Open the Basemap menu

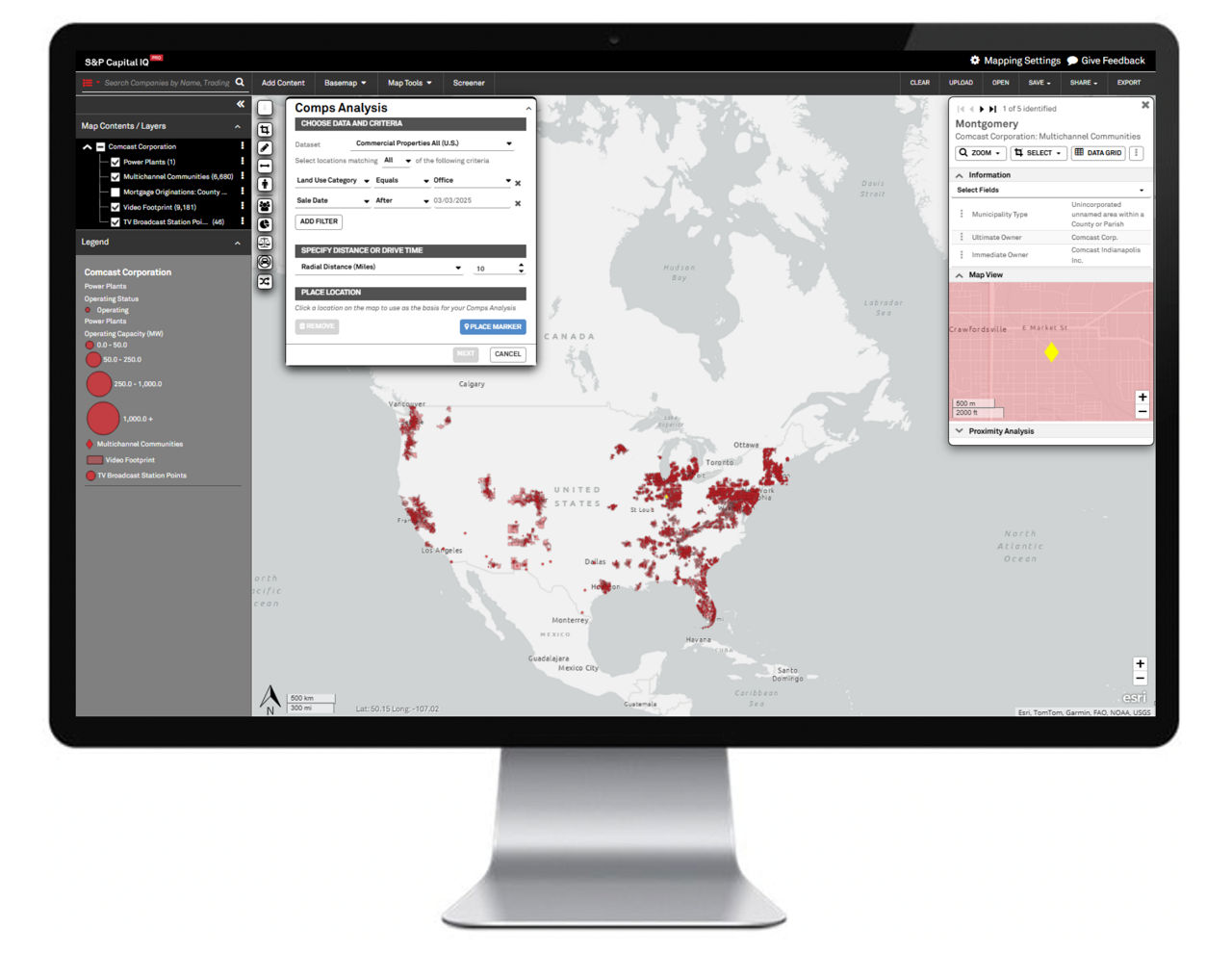click(345, 83)
